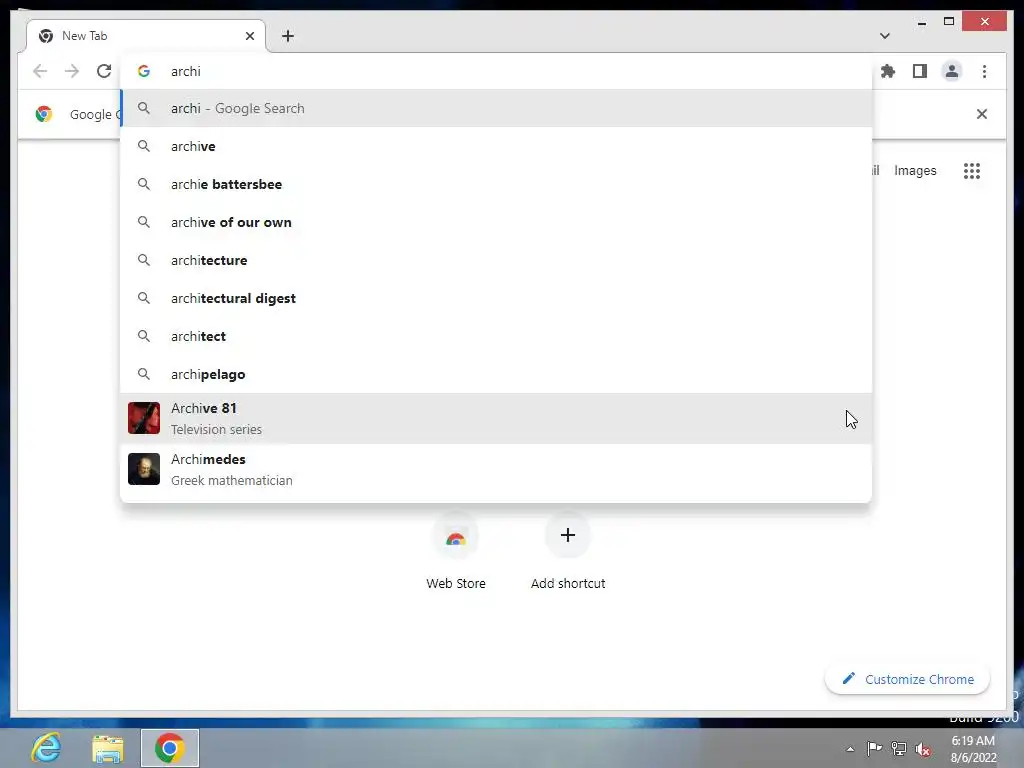This screenshot has height=768, width=1024.
Task: Click Add shortcut plus button
Action: point(568,536)
